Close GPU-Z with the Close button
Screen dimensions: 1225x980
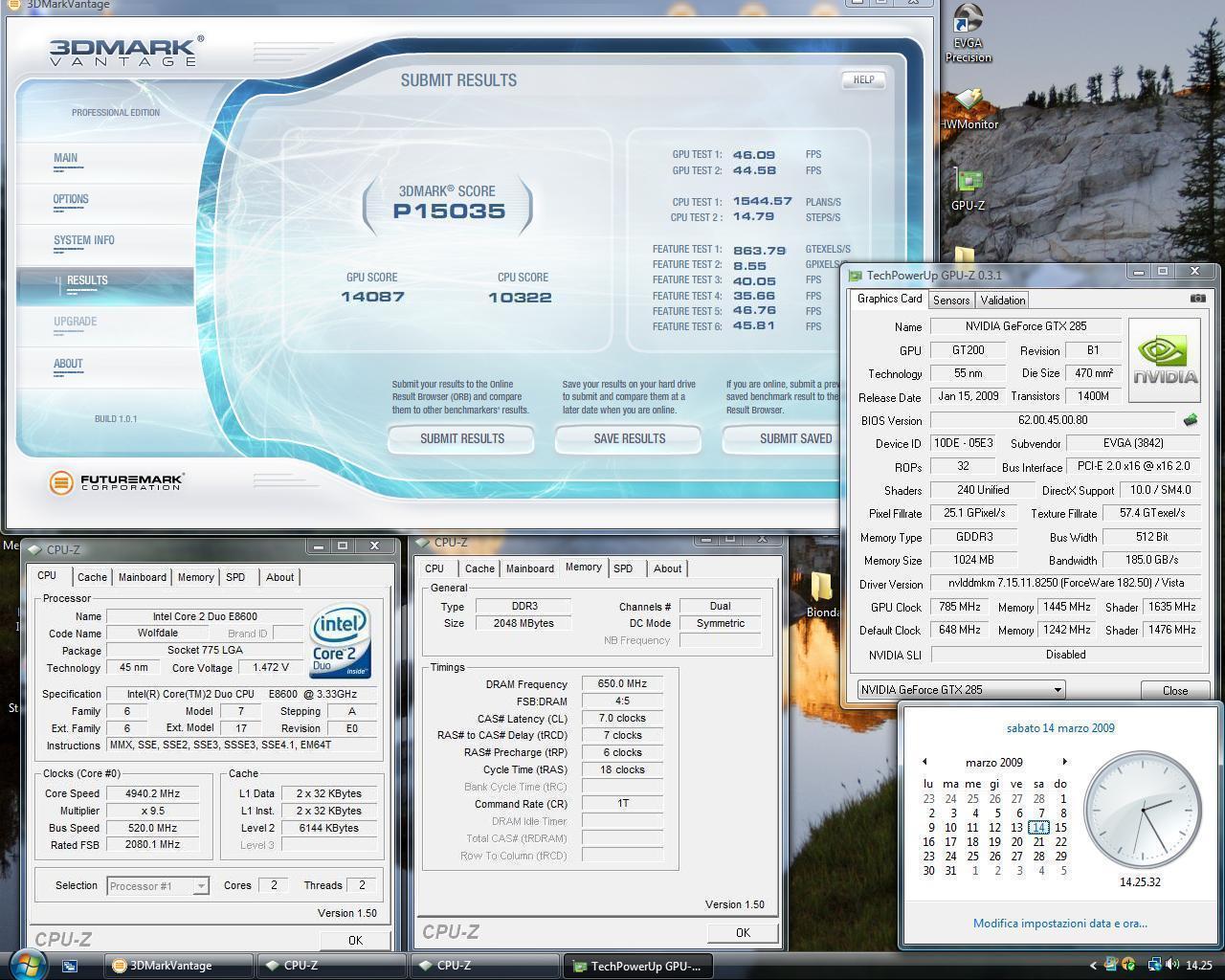[1175, 691]
